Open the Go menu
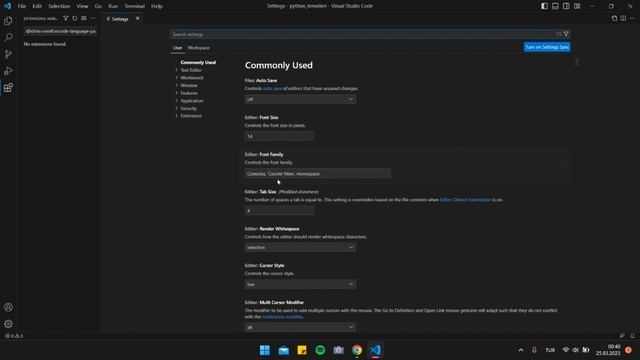Viewport: 640px width, 360px height. (98, 6)
